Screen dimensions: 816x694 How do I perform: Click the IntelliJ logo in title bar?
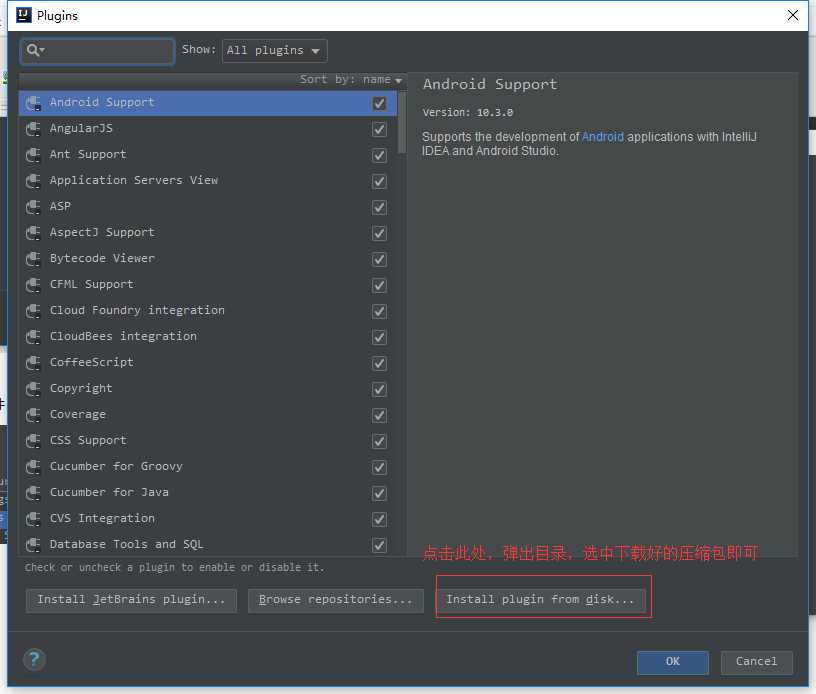(23, 15)
